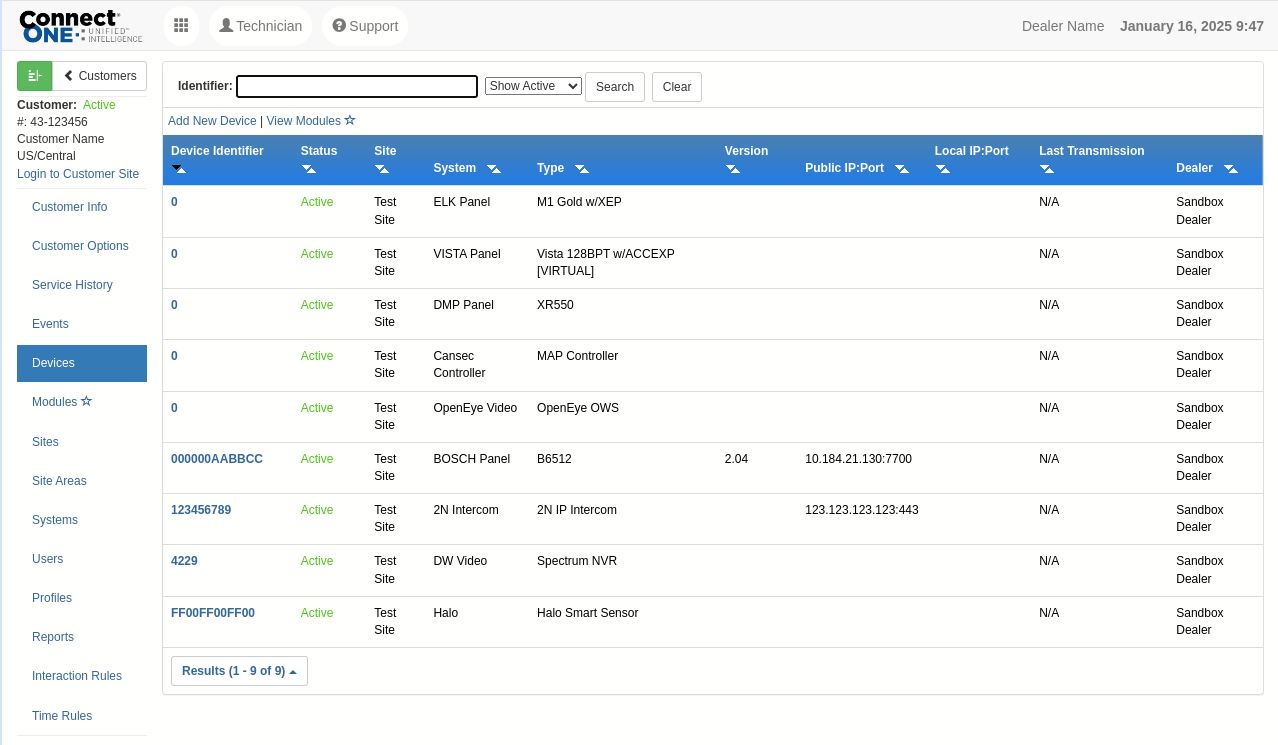
Task: Click sort arrows under Status header
Action: (x=309, y=168)
